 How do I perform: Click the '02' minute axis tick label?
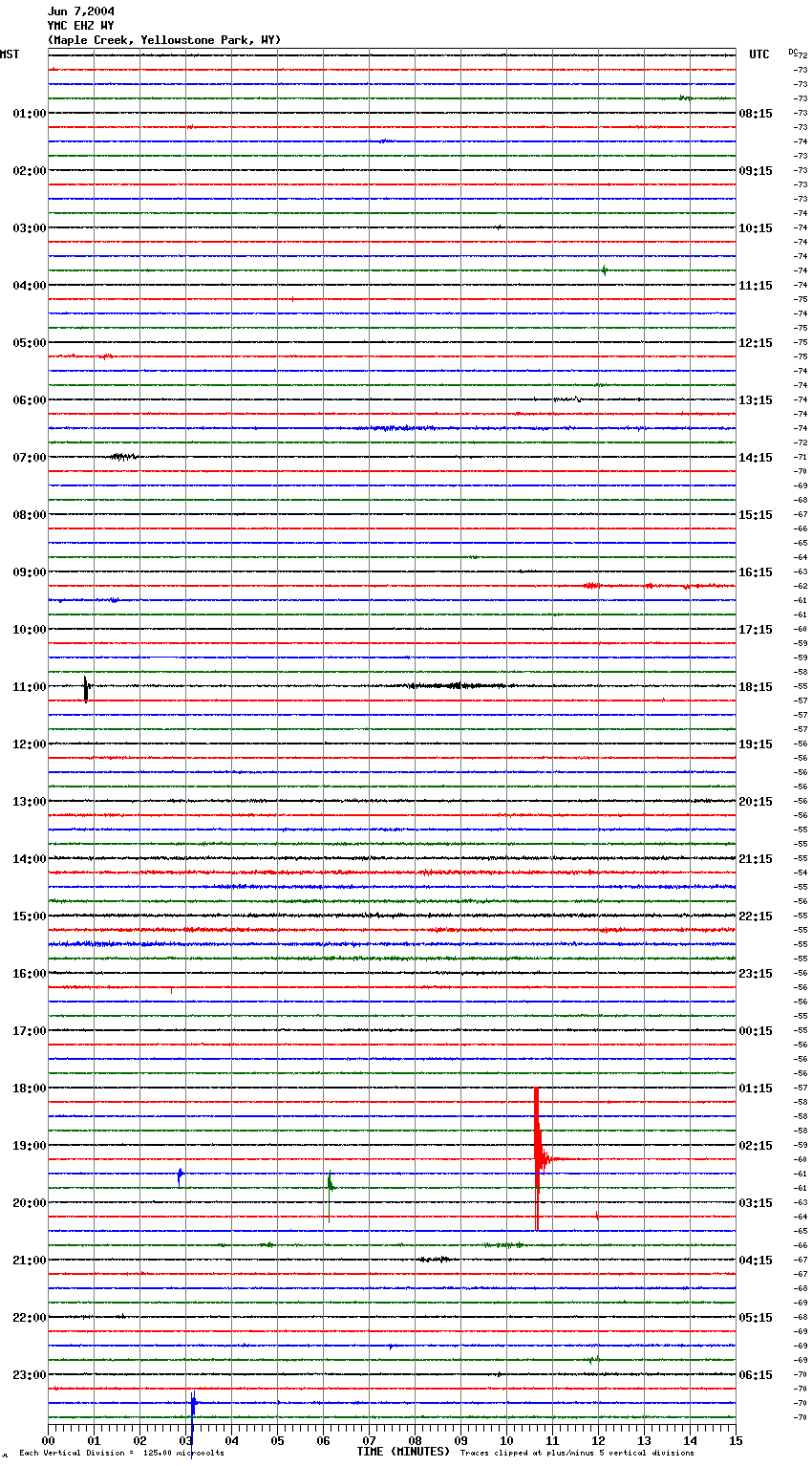click(x=139, y=1440)
